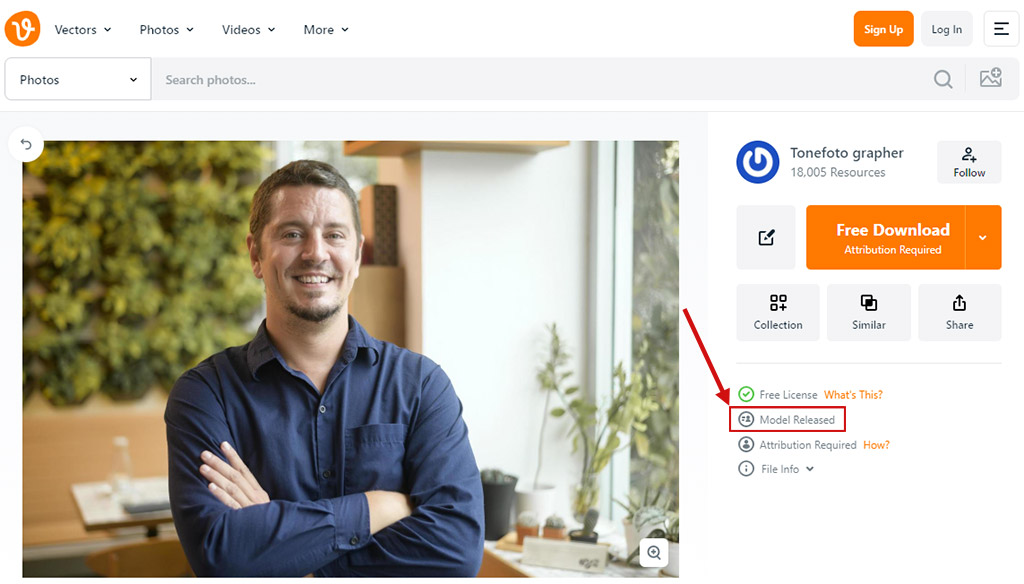Open the hamburger menu in the header
Image resolution: width=1024 pixels, height=584 pixels.
pos(1001,28)
